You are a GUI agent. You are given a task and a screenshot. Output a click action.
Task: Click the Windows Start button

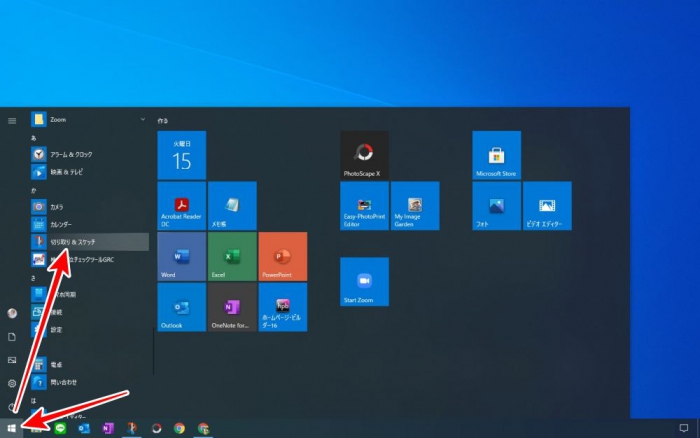coord(12,429)
